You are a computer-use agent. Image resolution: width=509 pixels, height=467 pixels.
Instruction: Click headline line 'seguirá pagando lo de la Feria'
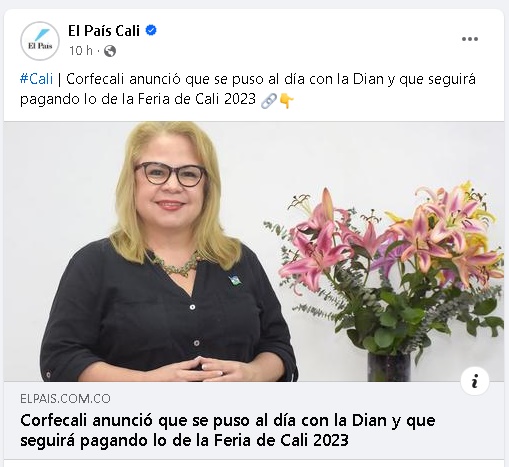click(184, 441)
